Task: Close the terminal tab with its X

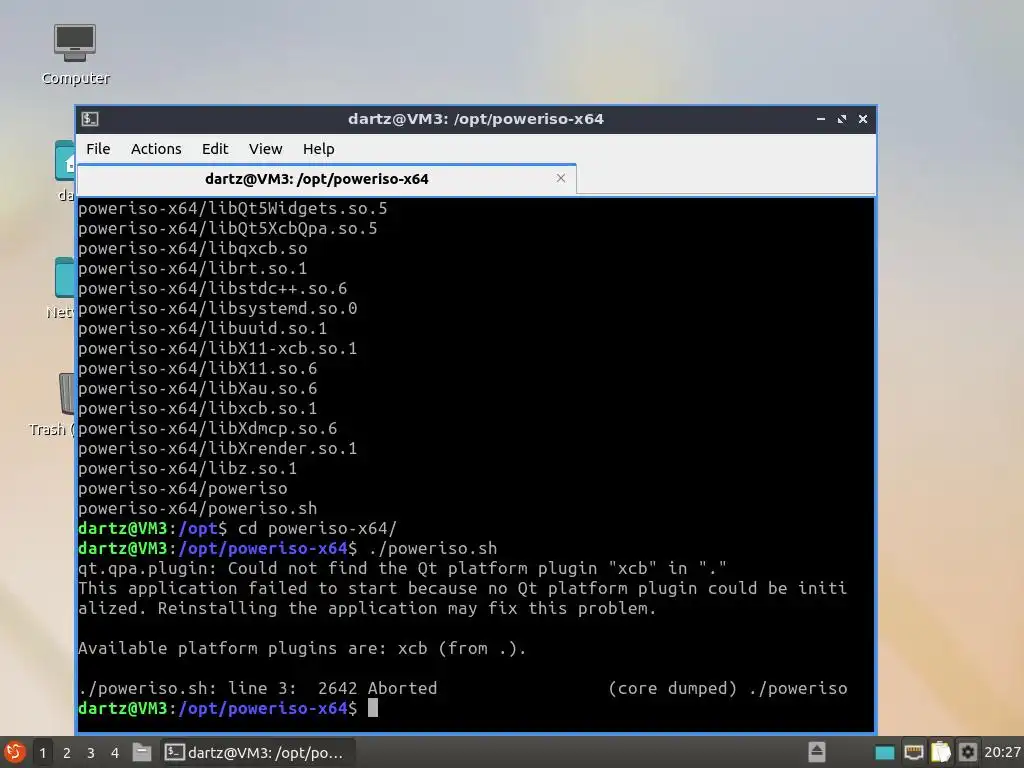Action: tap(560, 178)
